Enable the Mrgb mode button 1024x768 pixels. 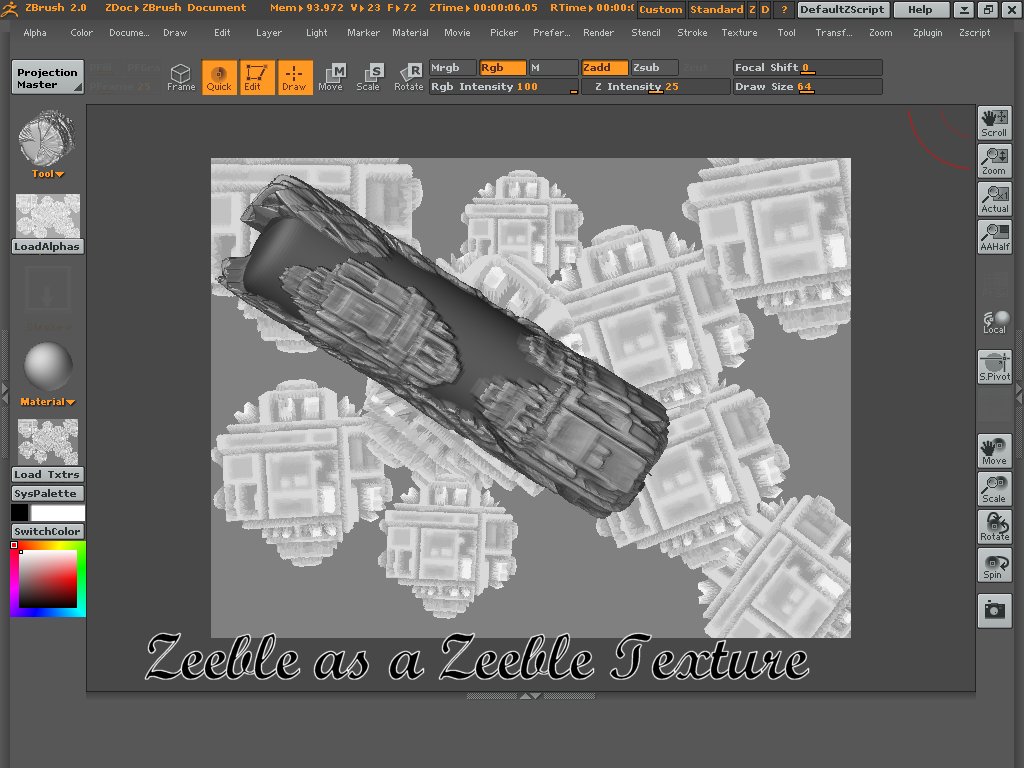point(453,68)
